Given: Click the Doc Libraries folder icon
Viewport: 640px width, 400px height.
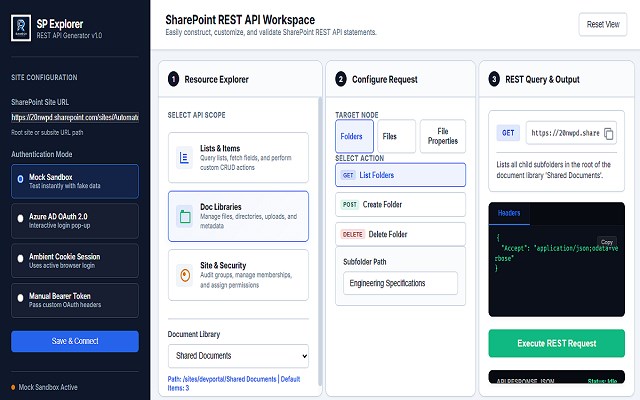Looking at the screenshot, I should (x=185, y=216).
